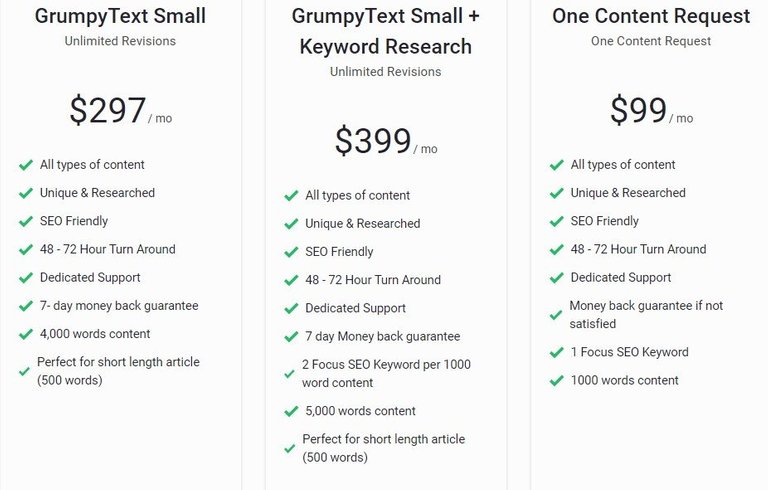Viewport: 768px width, 490px height.
Task: Click the $399 / mo price
Action: 386,141
